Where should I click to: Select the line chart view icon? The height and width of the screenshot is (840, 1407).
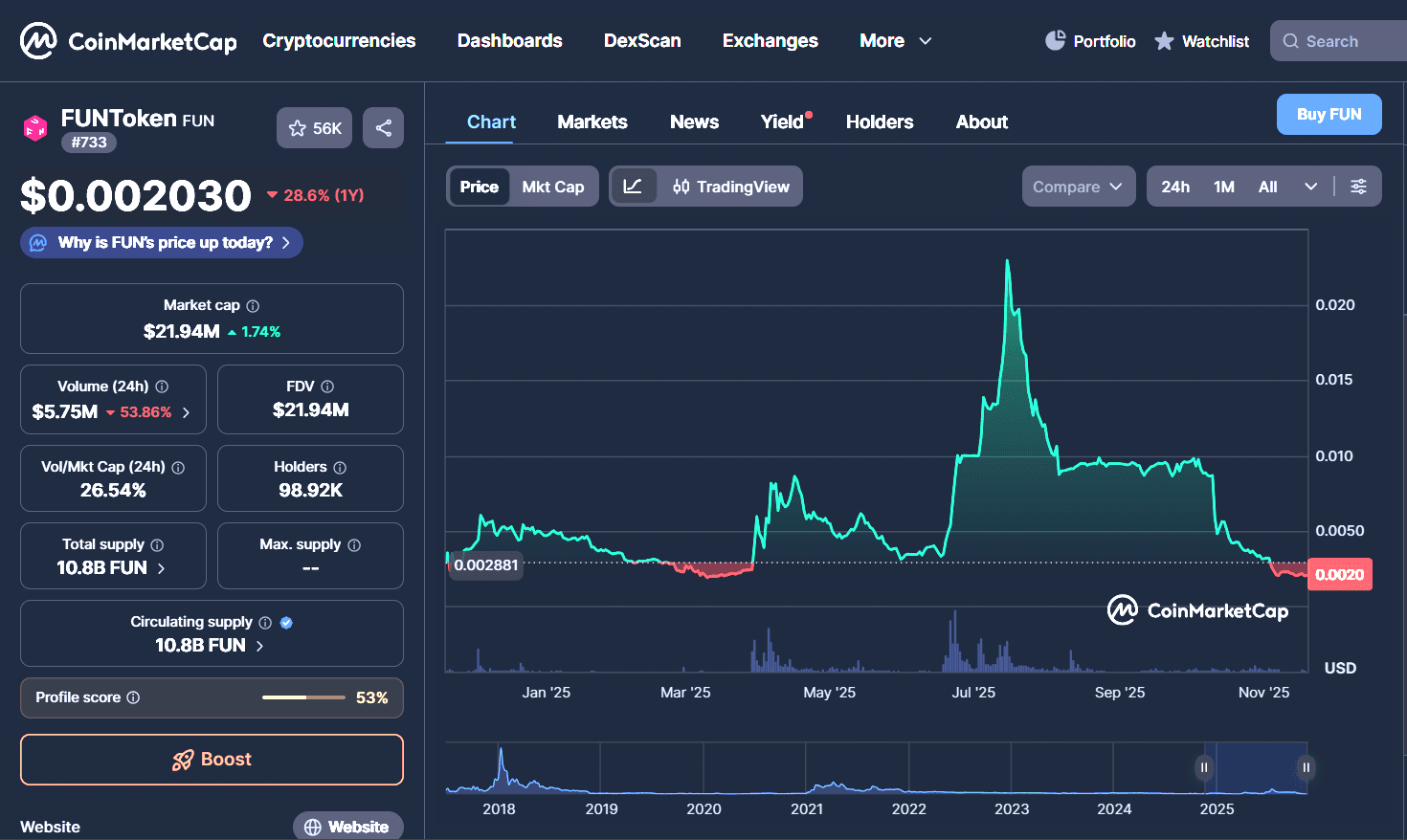[x=633, y=187]
